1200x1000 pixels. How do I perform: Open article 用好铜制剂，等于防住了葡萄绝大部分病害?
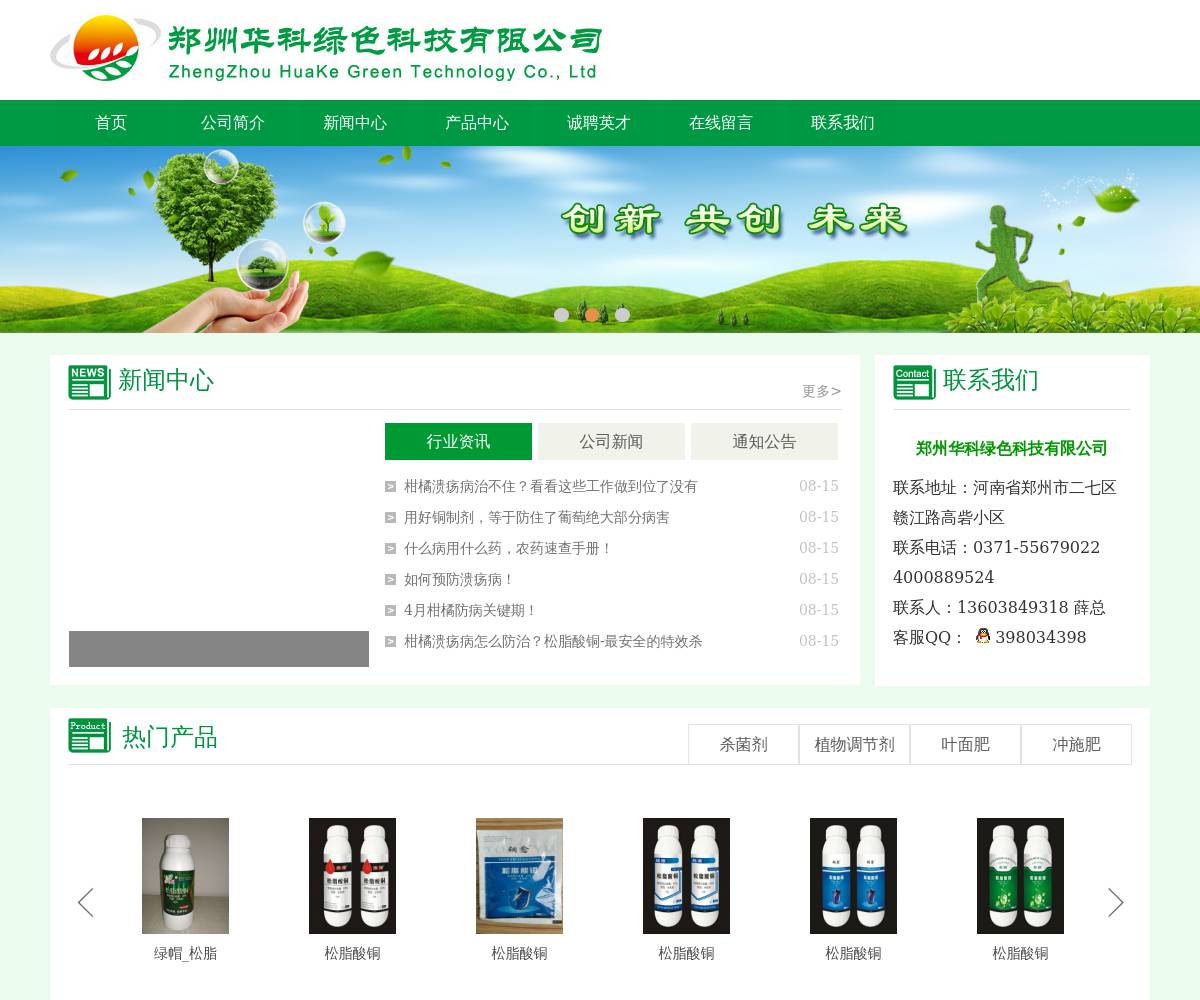(537, 518)
